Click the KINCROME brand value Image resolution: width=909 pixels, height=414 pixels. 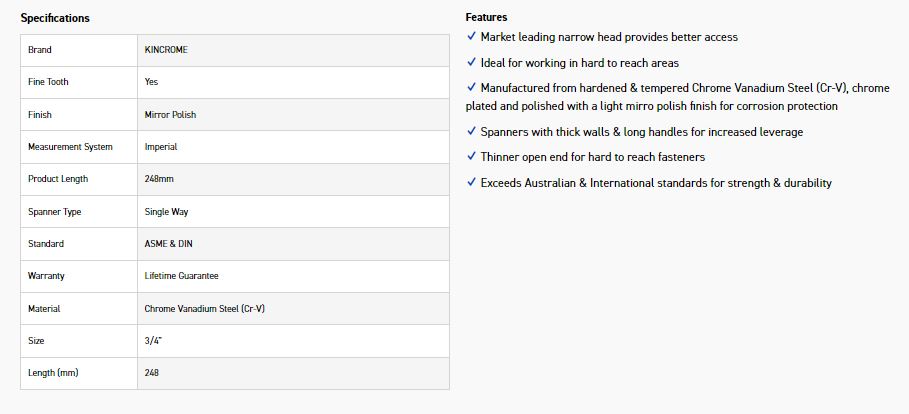tap(166, 50)
